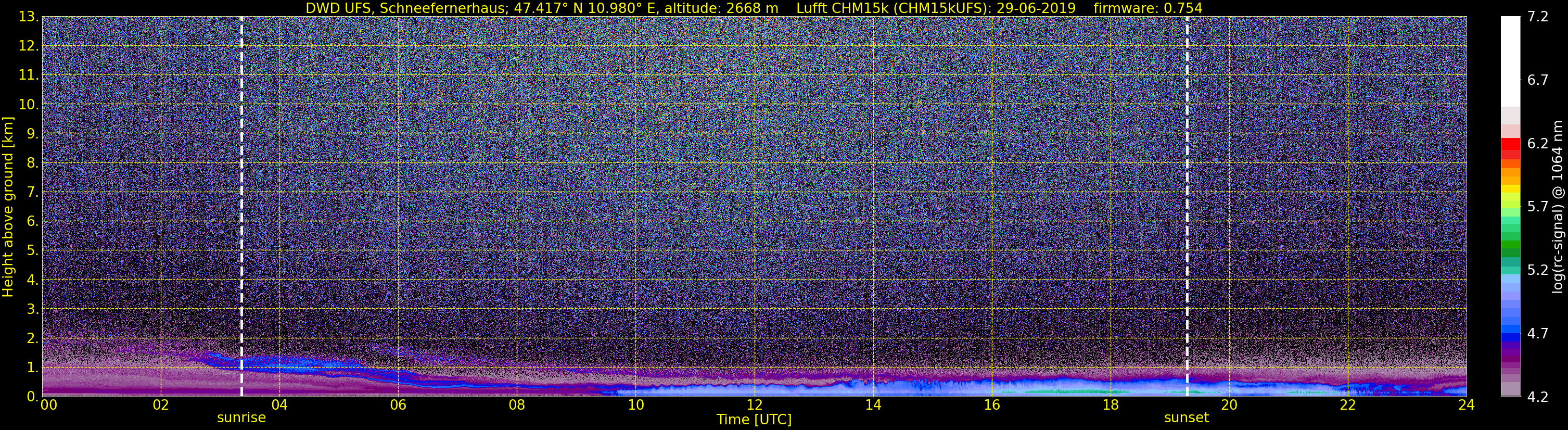
Task: Click the colorbar value '6.7'
Action: pyautogui.click(x=1538, y=80)
